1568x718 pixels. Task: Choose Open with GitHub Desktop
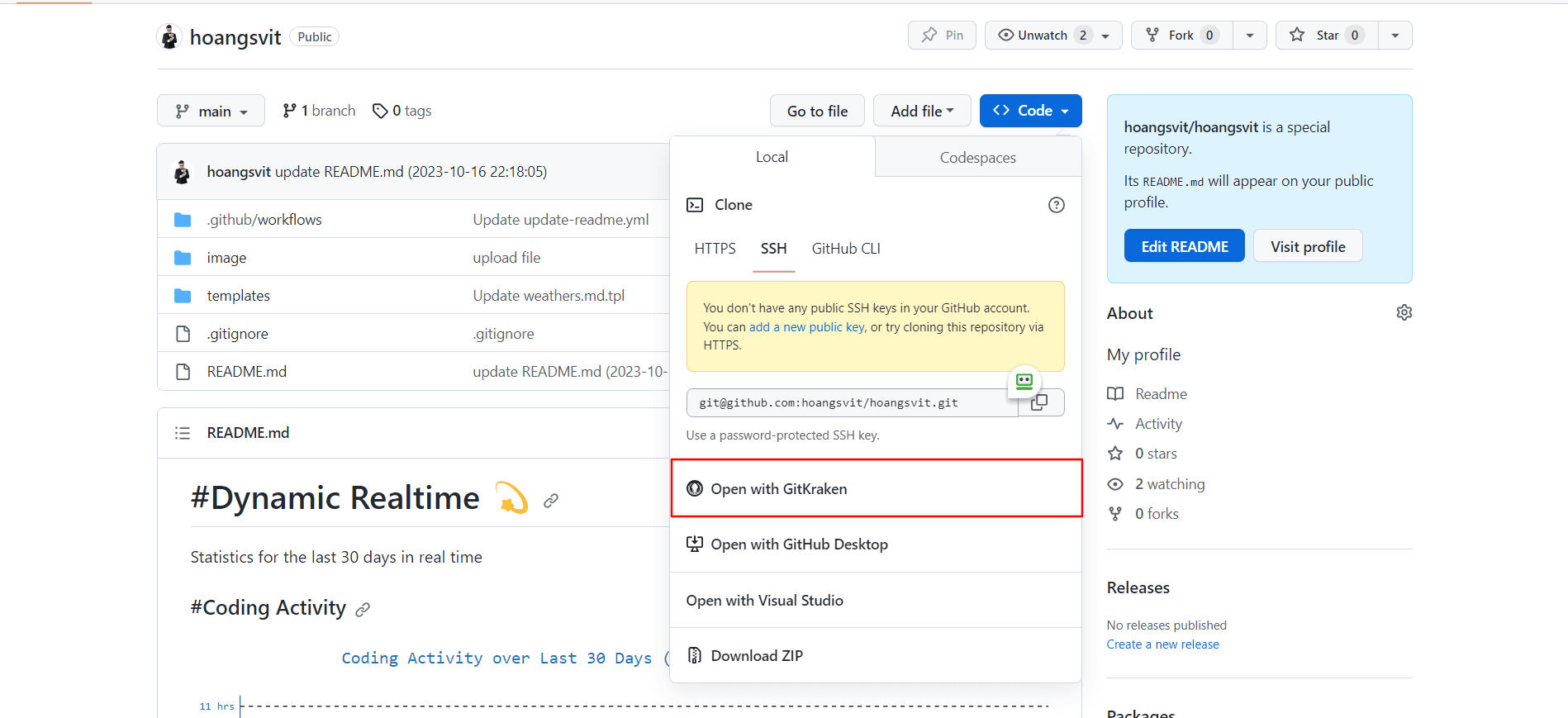[876, 544]
